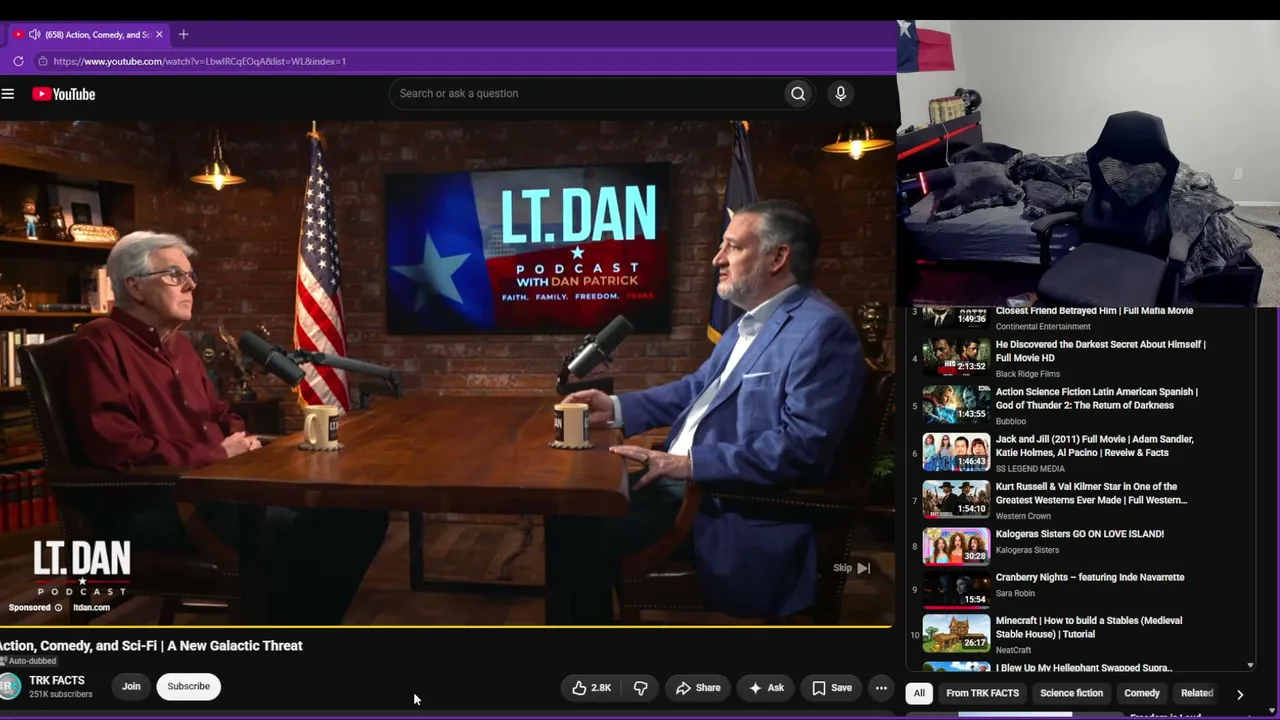Visit the ltdan.com advertiser link

pyautogui.click(x=91, y=607)
